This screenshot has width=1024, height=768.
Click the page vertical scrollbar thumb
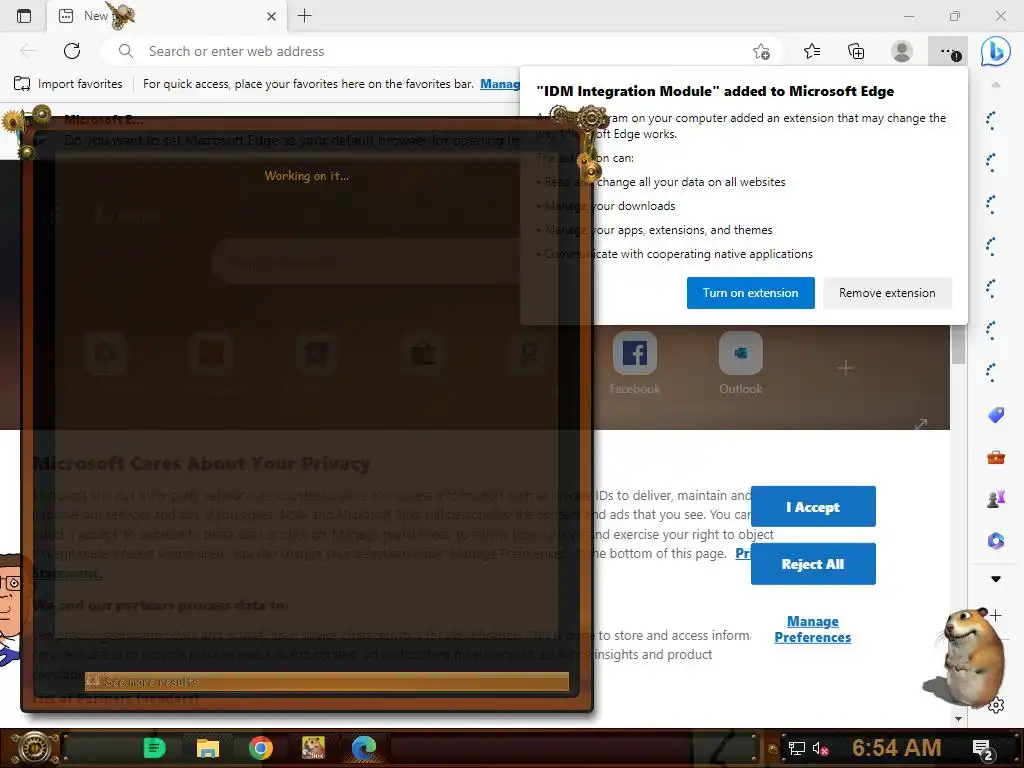(x=958, y=344)
